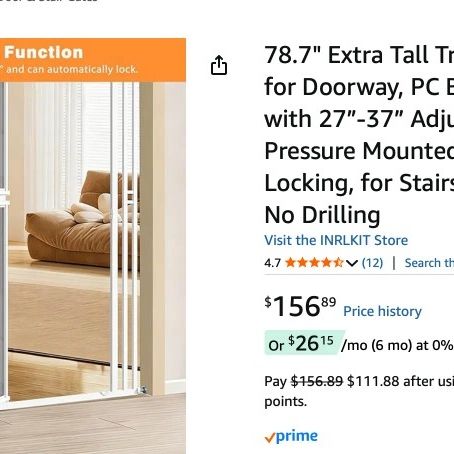
Task: Click the $111.88 after points price text
Action: (400, 381)
